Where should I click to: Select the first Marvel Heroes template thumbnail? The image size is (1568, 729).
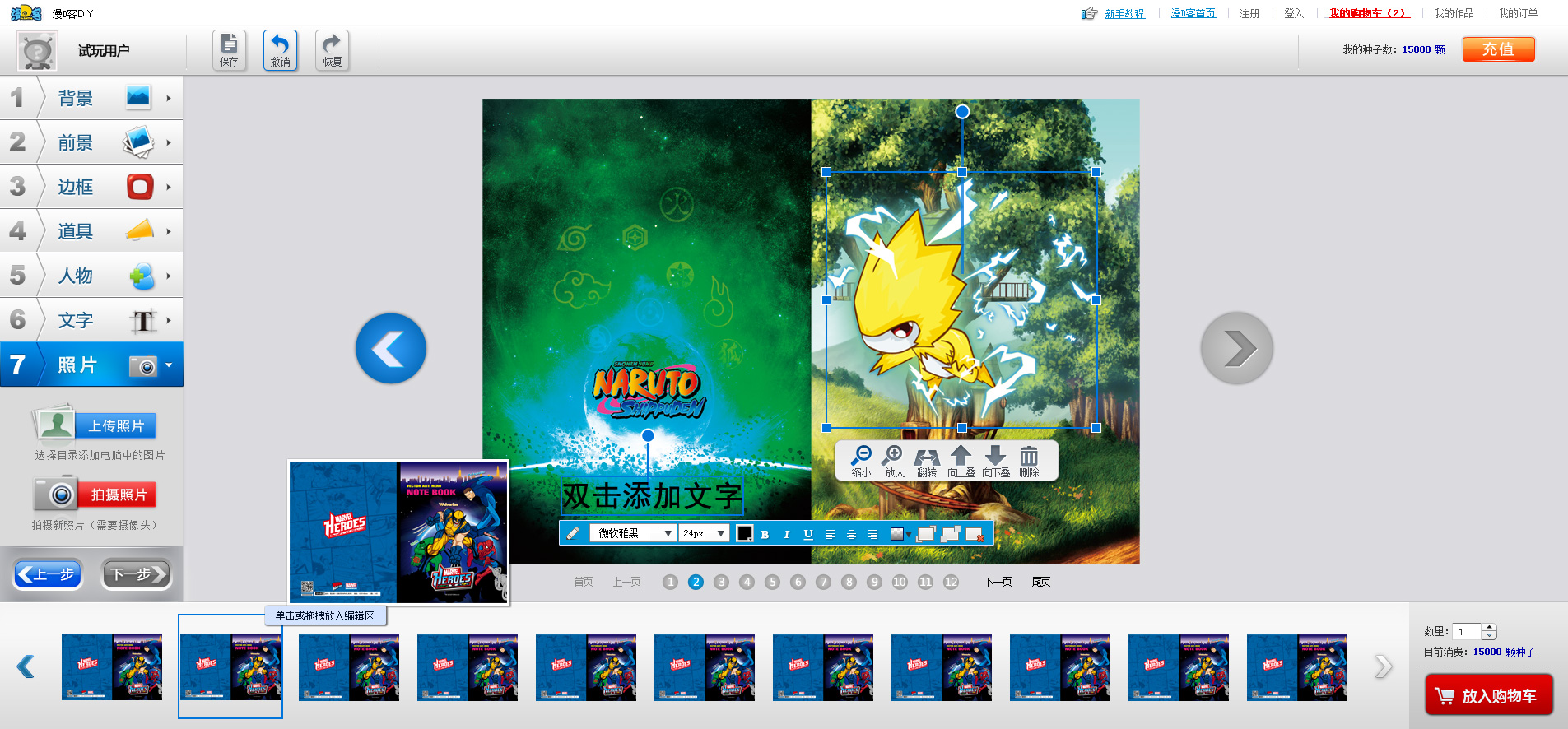112,667
